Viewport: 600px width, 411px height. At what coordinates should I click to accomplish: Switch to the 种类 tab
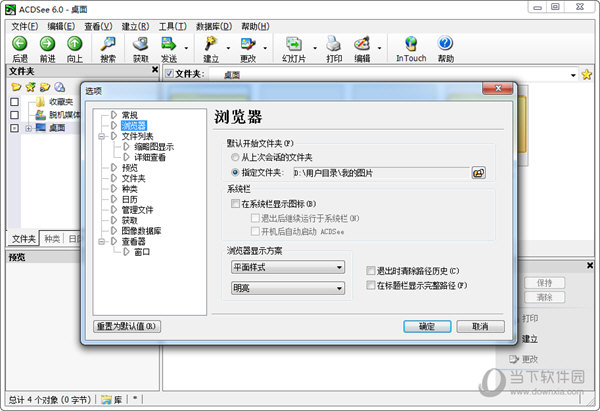click(52, 239)
